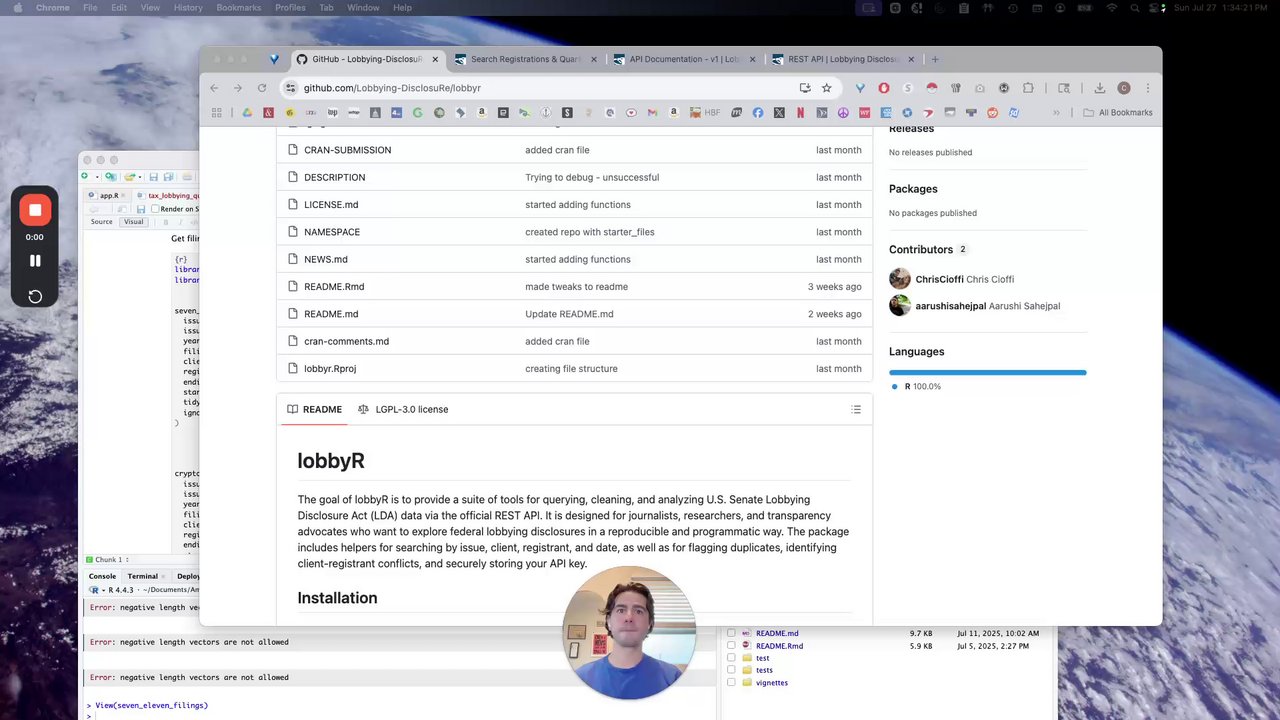This screenshot has height=720, width=1280.
Task: Select the LGPL-3.0 license tab
Action: pos(403,409)
